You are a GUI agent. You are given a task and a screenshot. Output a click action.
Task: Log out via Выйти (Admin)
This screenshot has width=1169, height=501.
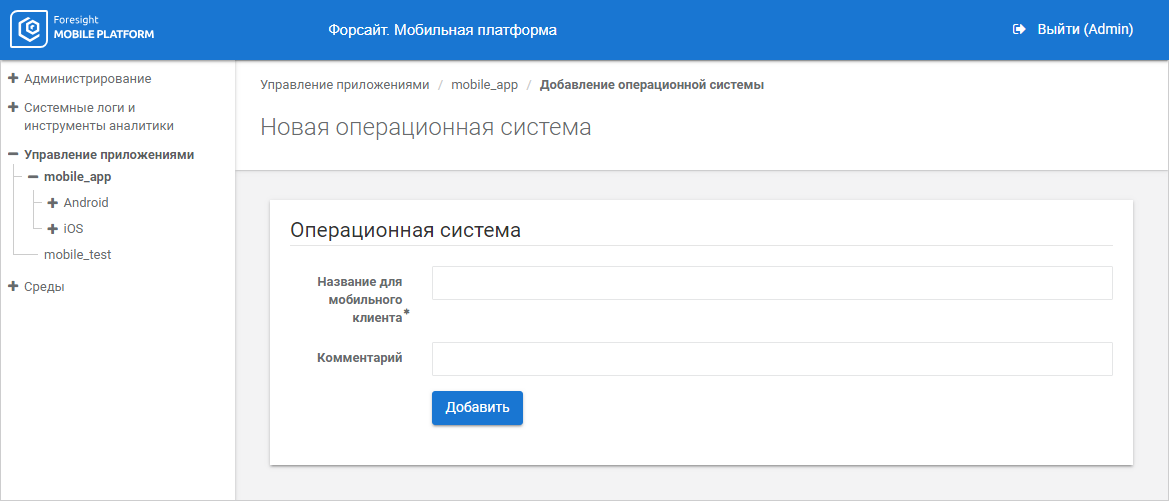[1084, 30]
